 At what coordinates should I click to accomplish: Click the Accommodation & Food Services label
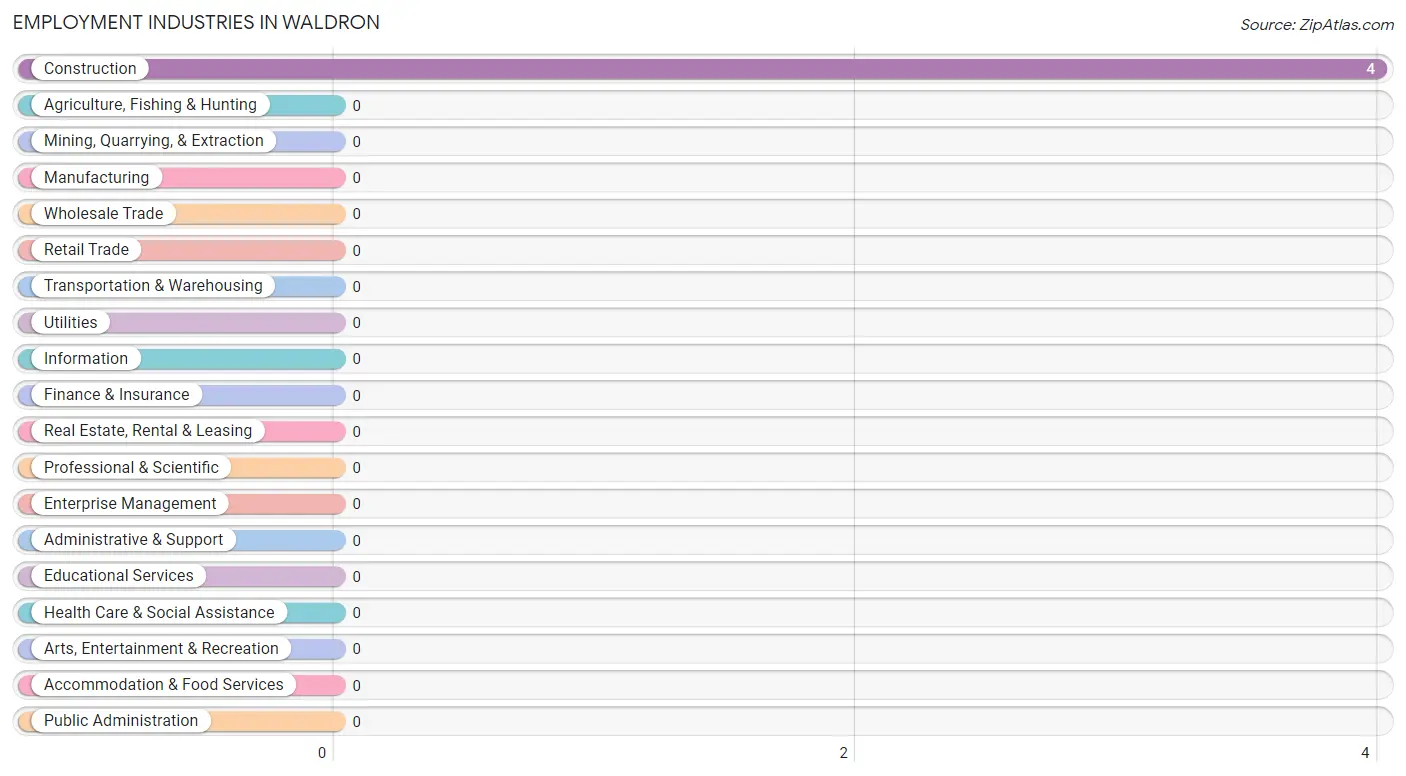click(164, 685)
